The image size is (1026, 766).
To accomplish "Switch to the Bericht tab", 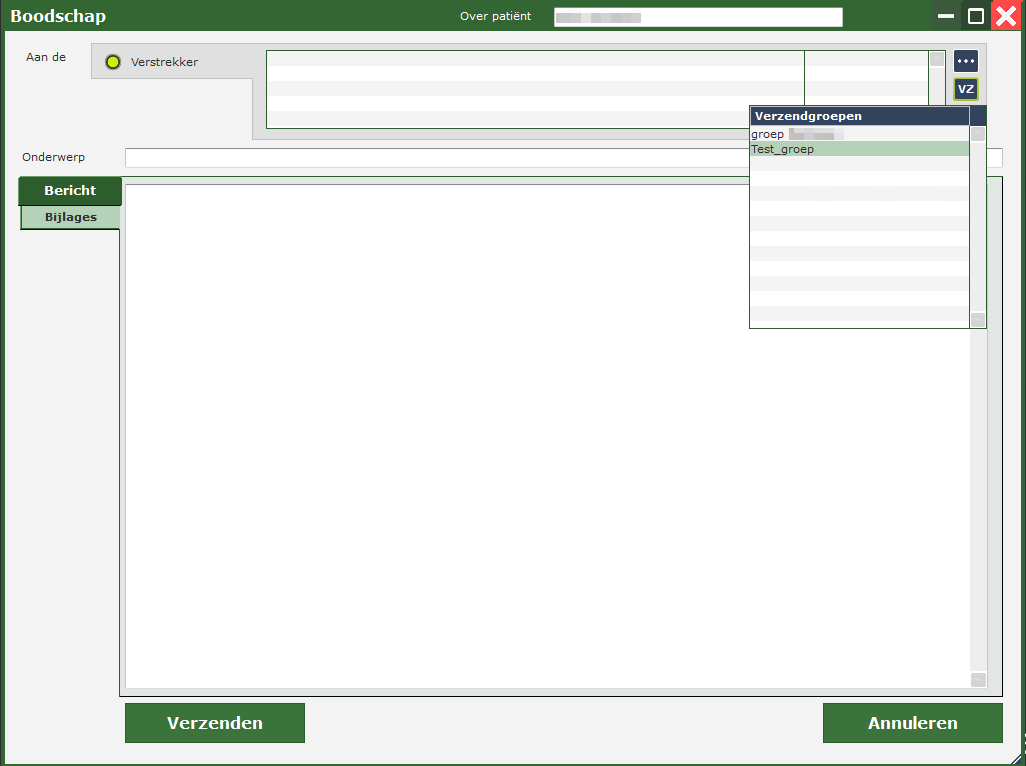I will (70, 191).
